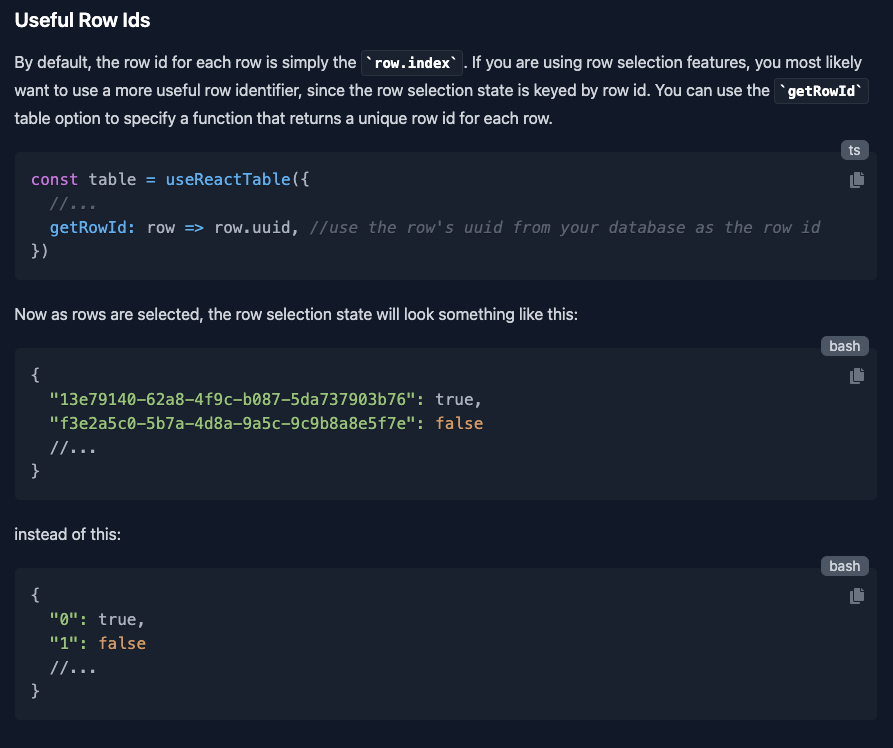Click the Useful Row Ids heading
Image resolution: width=893 pixels, height=748 pixels.
point(82,20)
